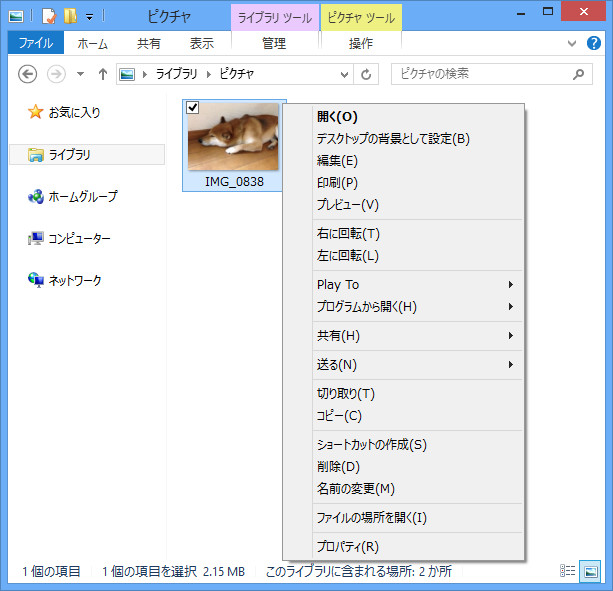Click the network icon beside ネットワーク
This screenshot has width=613, height=591.
pyautogui.click(x=36, y=280)
